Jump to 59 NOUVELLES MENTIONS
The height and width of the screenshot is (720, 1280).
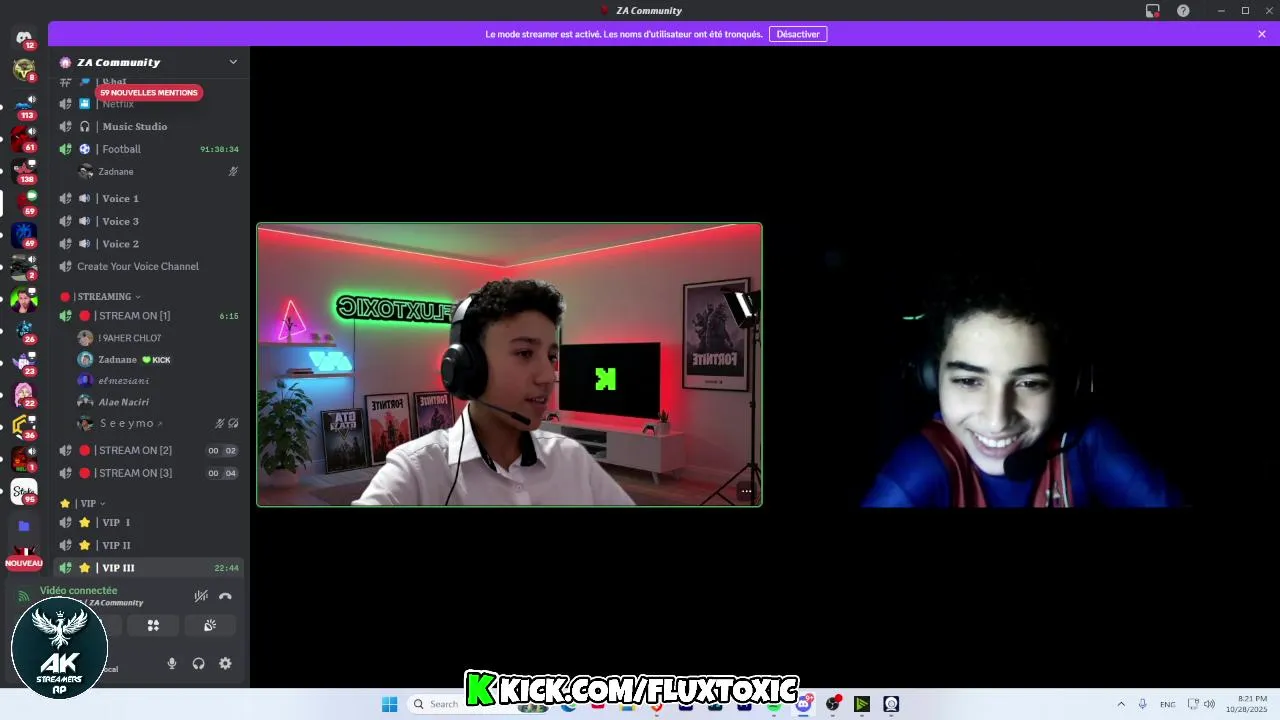pyautogui.click(x=149, y=93)
